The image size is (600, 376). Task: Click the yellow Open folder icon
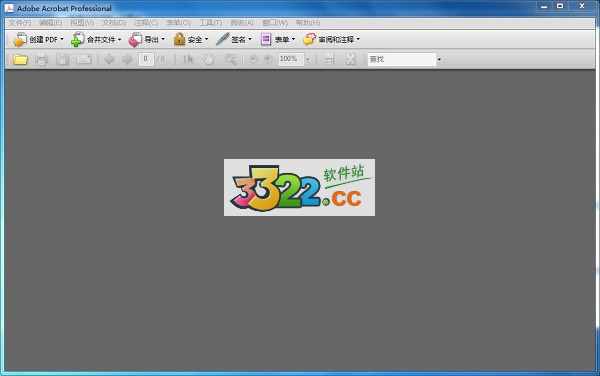pyautogui.click(x=20, y=59)
